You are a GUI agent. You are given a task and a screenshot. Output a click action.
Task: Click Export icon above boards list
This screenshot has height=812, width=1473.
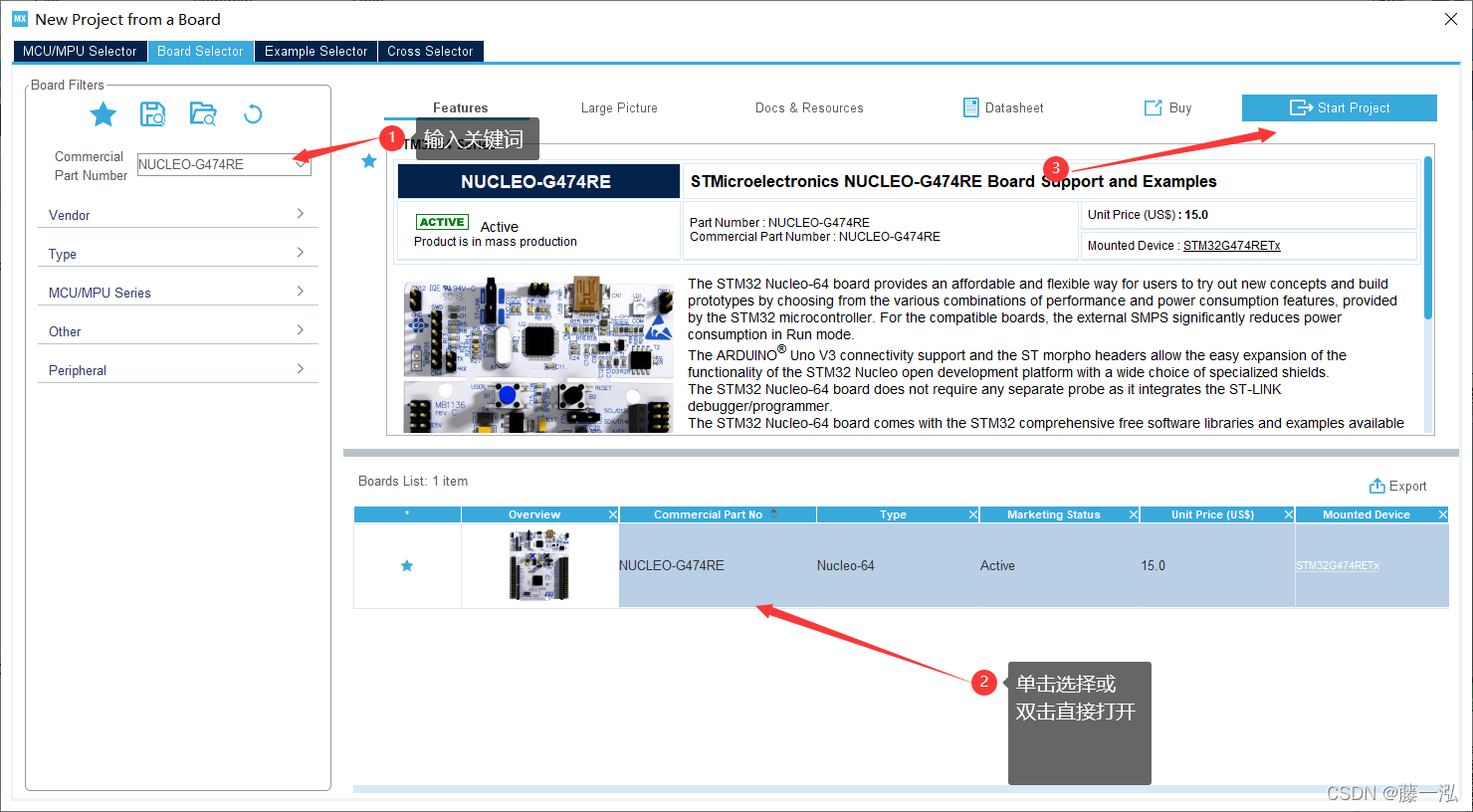pyautogui.click(x=1377, y=486)
